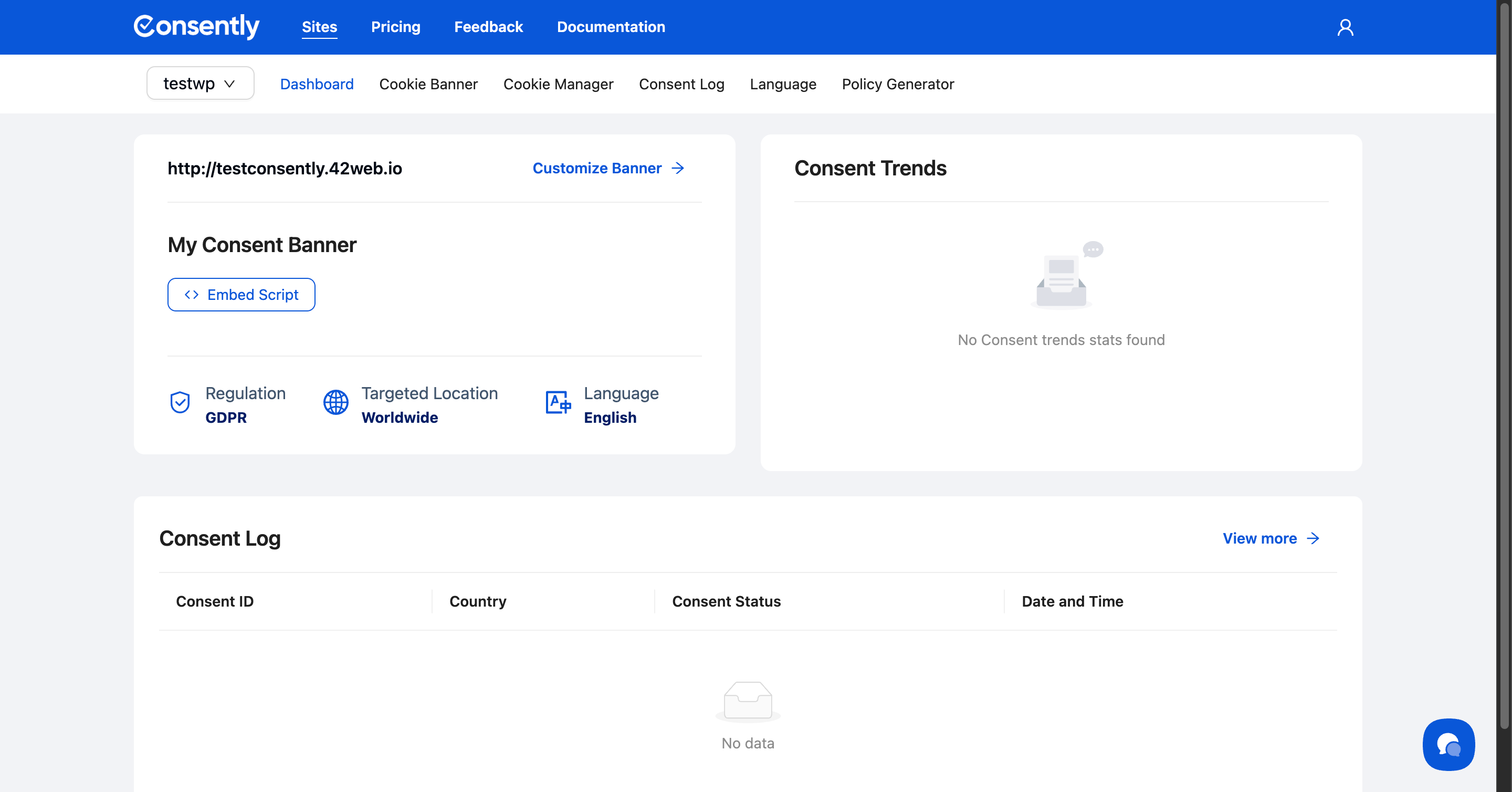
Task: Click the Consently logo
Action: (x=197, y=27)
